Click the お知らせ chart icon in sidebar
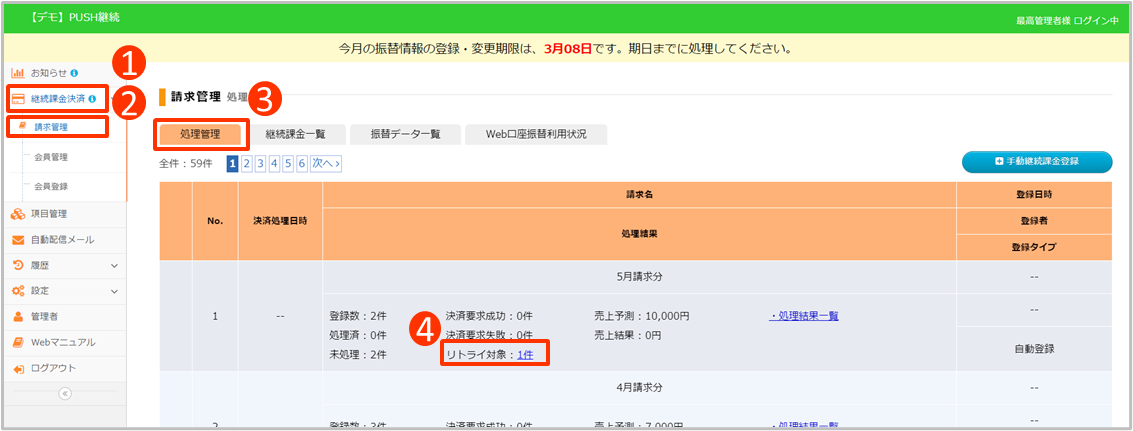 [x=18, y=73]
